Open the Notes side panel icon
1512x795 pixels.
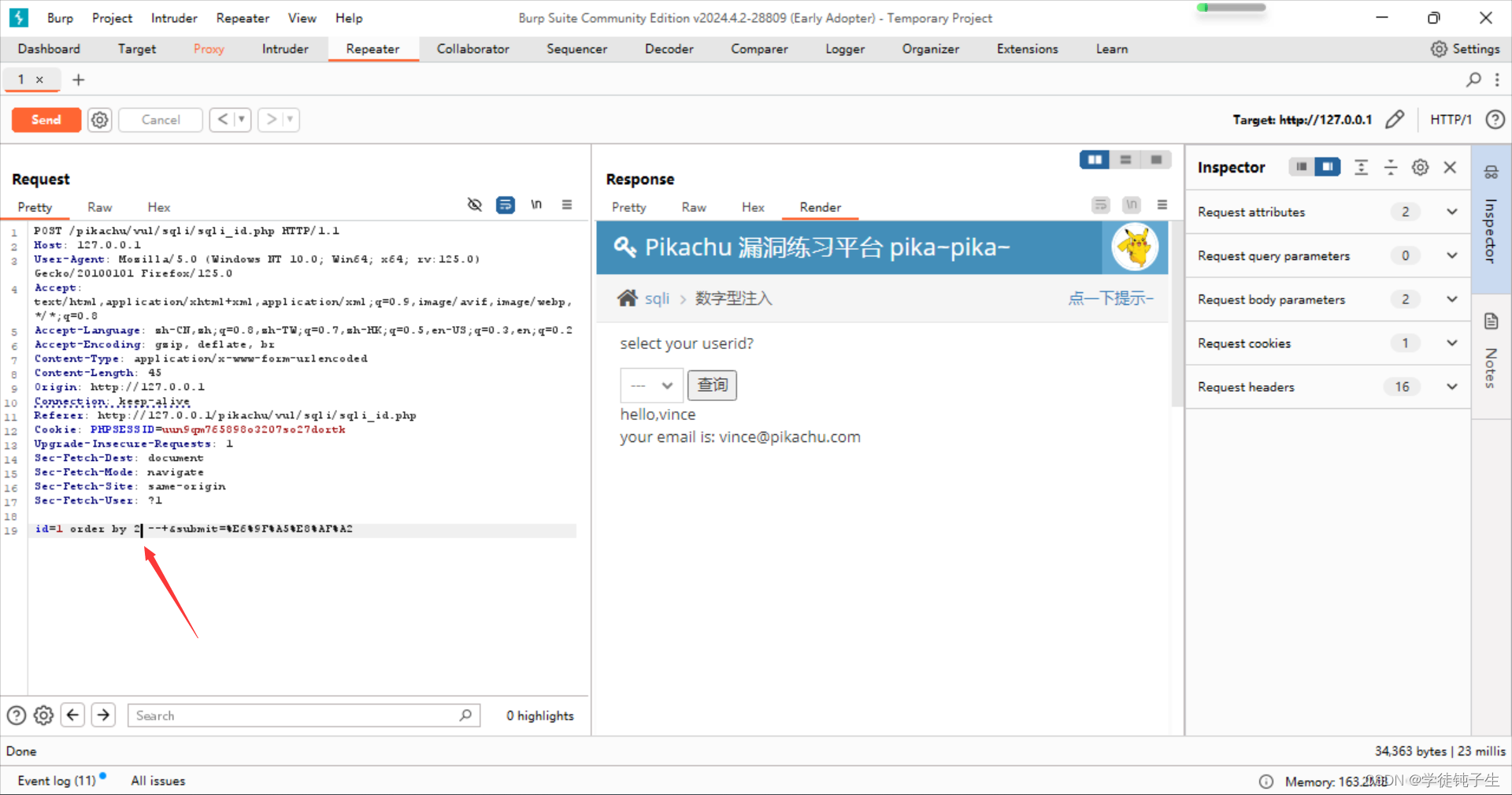coord(1491,321)
